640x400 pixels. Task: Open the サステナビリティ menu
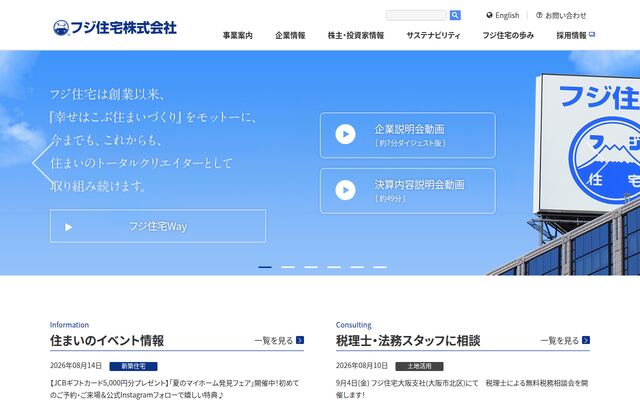click(433, 36)
